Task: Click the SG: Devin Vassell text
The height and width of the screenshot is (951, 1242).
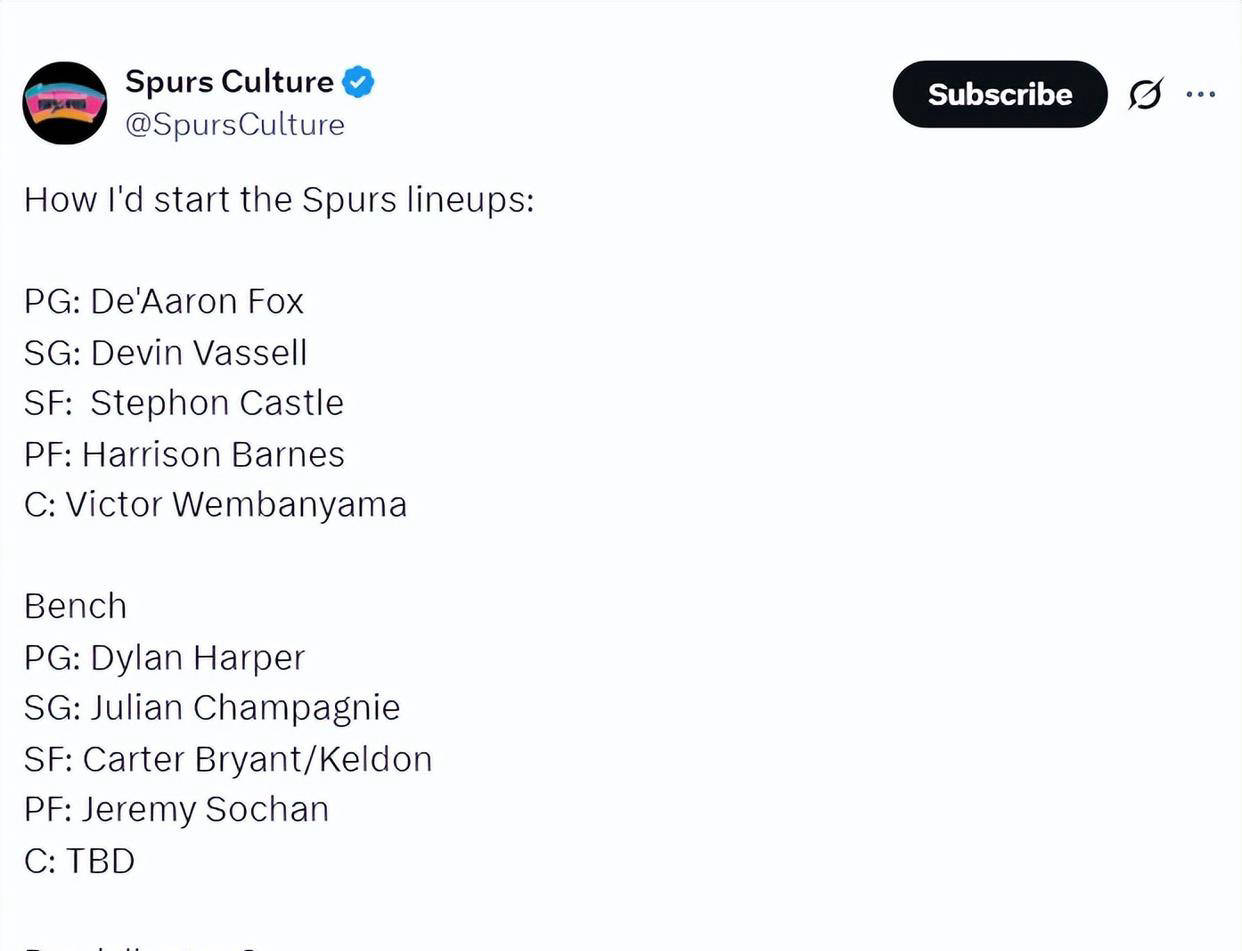Action: pos(166,352)
